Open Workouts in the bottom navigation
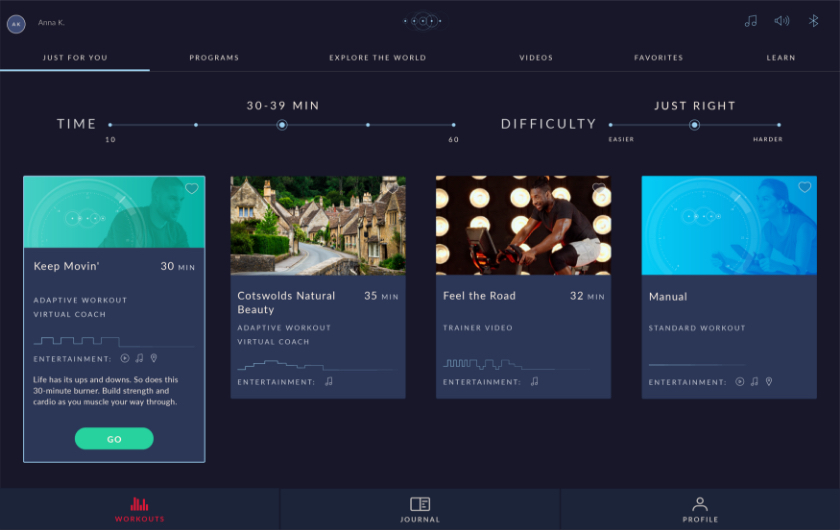 tap(139, 509)
